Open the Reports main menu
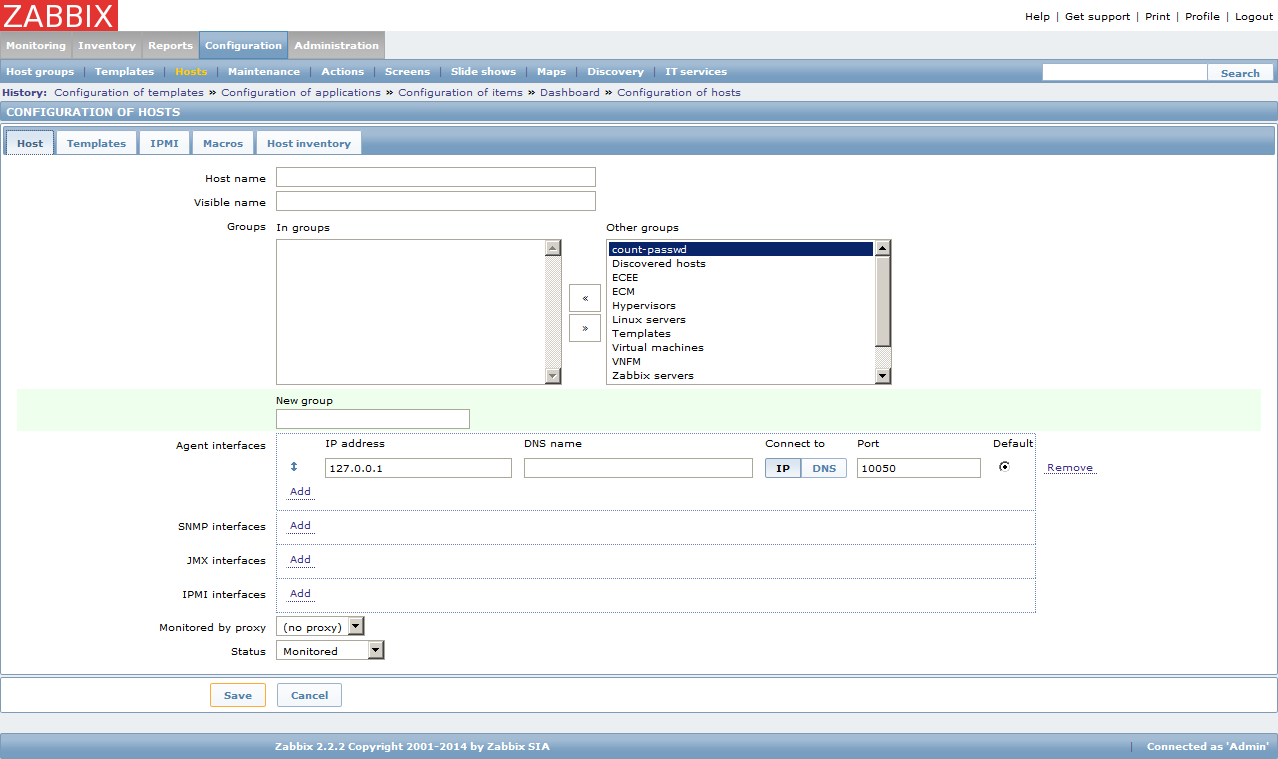The width and height of the screenshot is (1278, 759). 171,45
